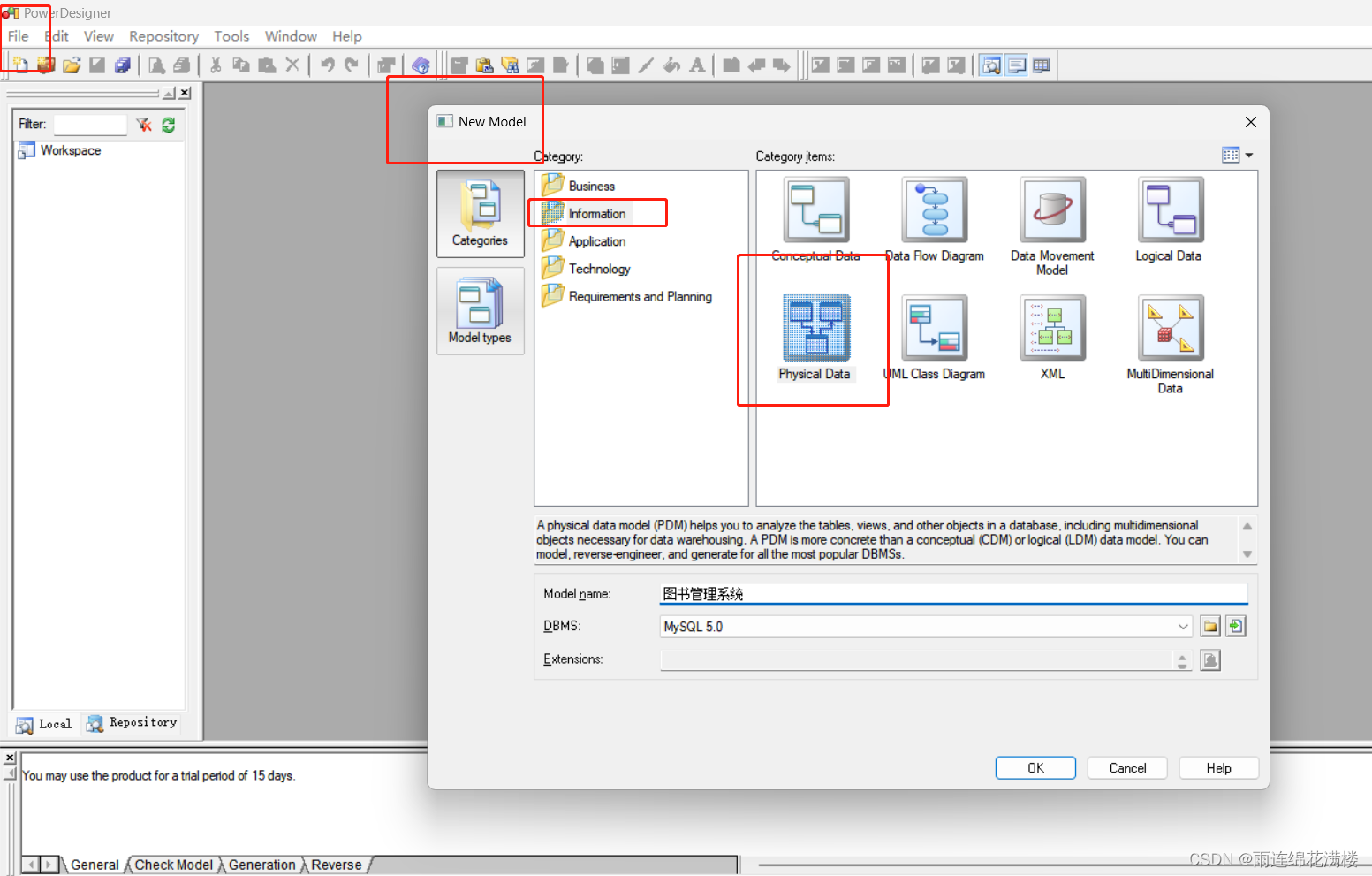Select the Reverse output tab

click(x=337, y=865)
